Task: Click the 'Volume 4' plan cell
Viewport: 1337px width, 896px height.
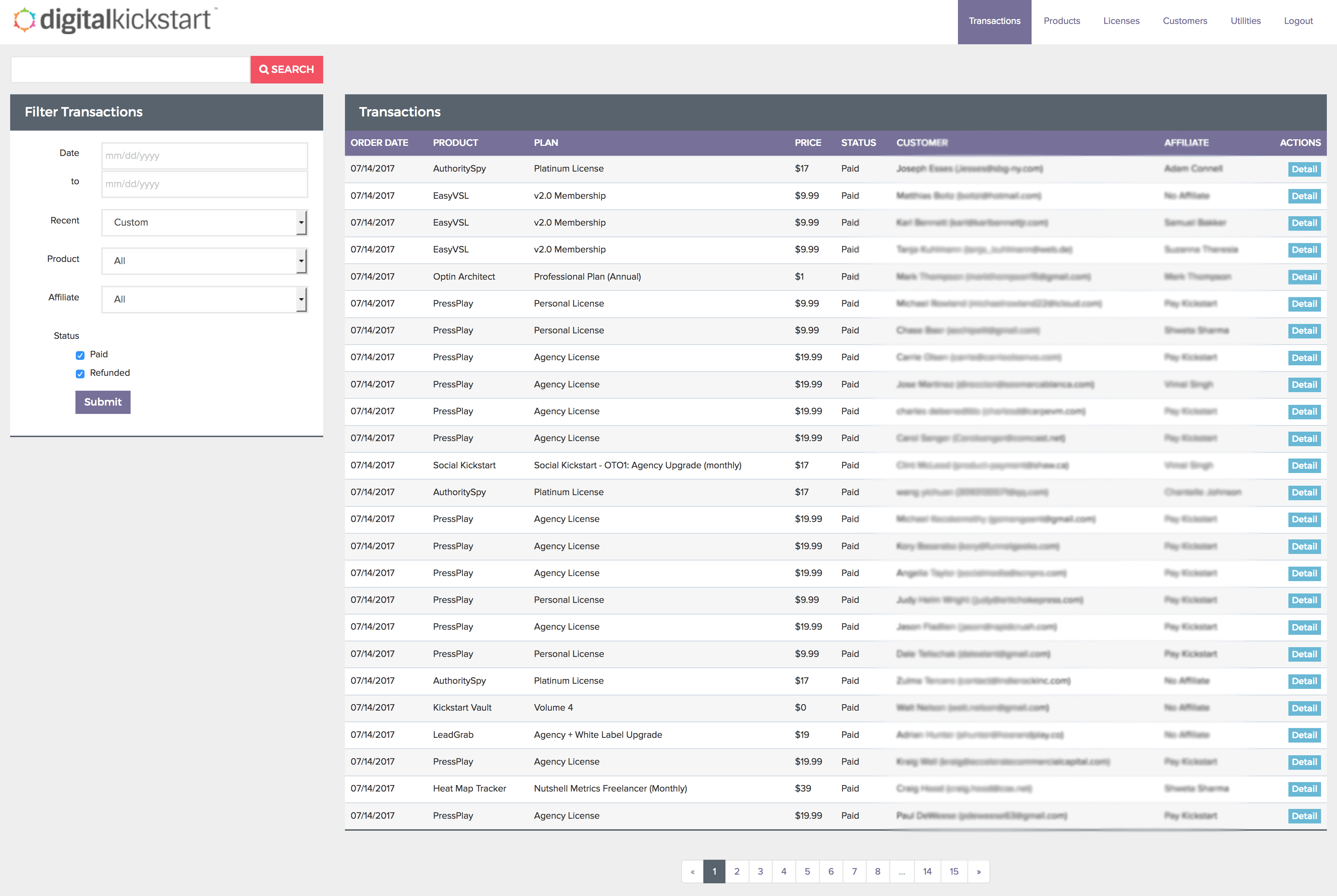Action: point(553,707)
